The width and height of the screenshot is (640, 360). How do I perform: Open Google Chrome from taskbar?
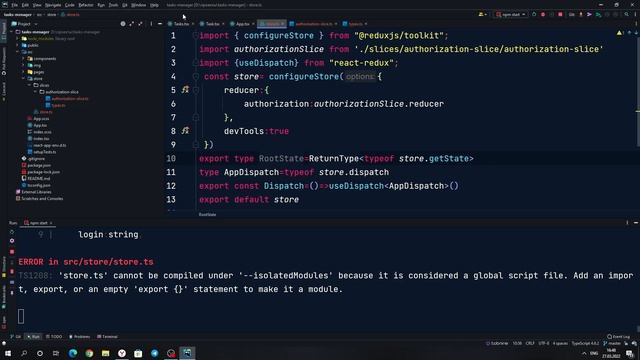pyautogui.click(x=89, y=353)
